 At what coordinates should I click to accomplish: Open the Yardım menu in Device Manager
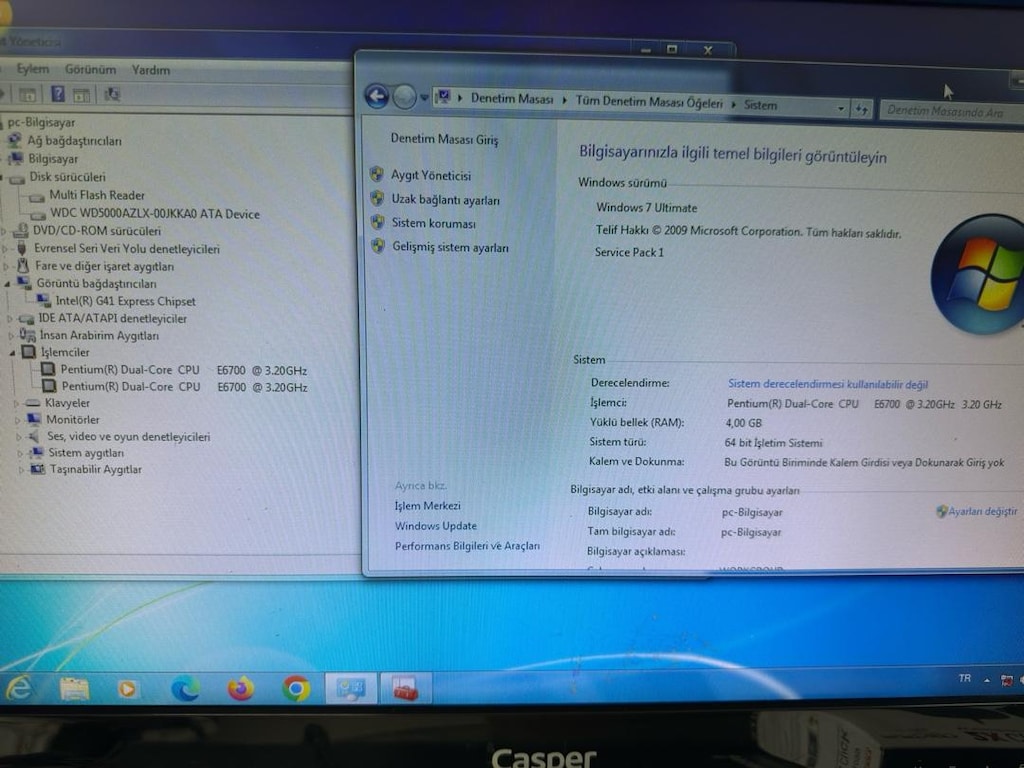pos(151,70)
